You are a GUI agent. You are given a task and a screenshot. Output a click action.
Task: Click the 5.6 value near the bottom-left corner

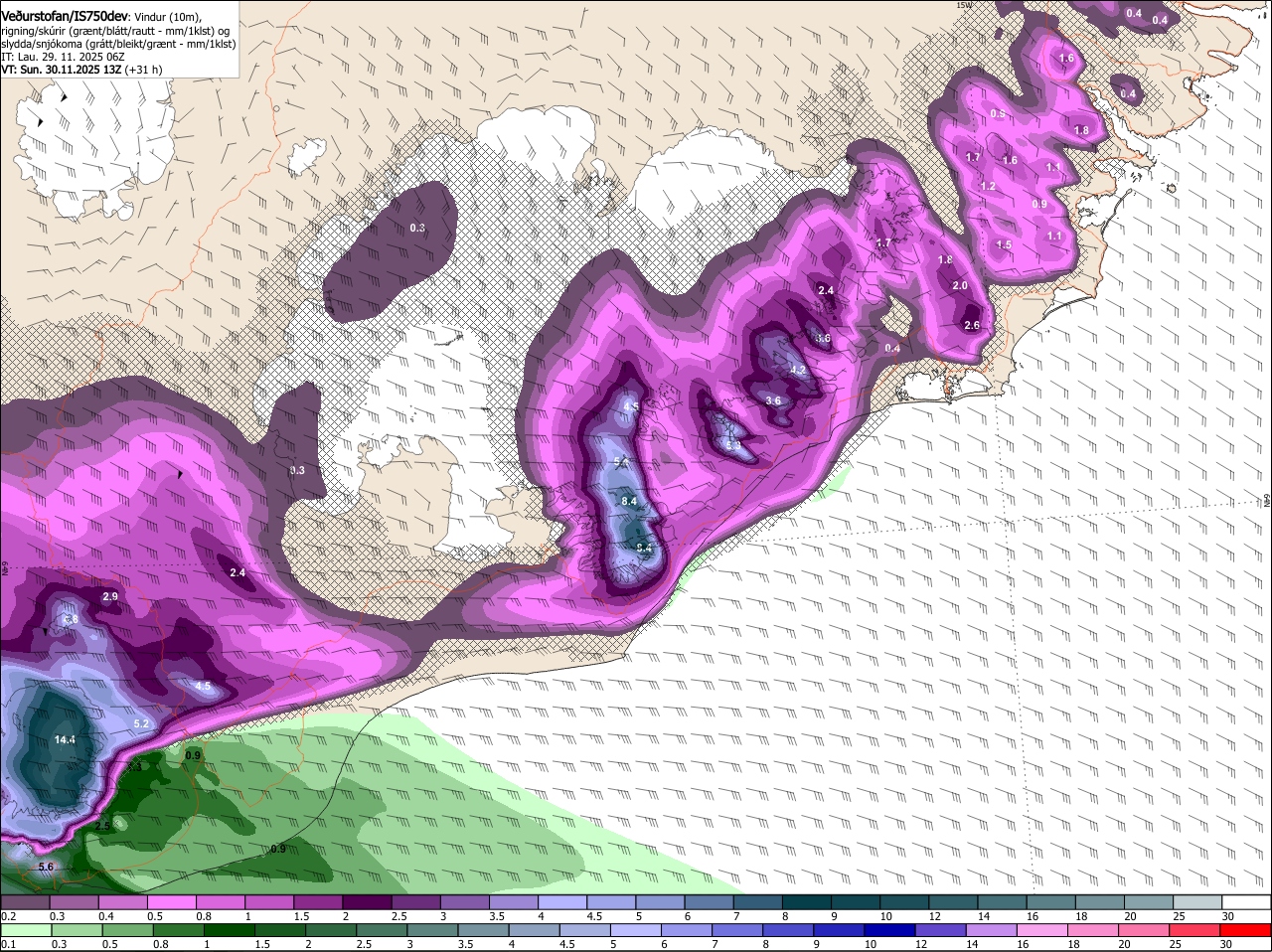[x=46, y=868]
